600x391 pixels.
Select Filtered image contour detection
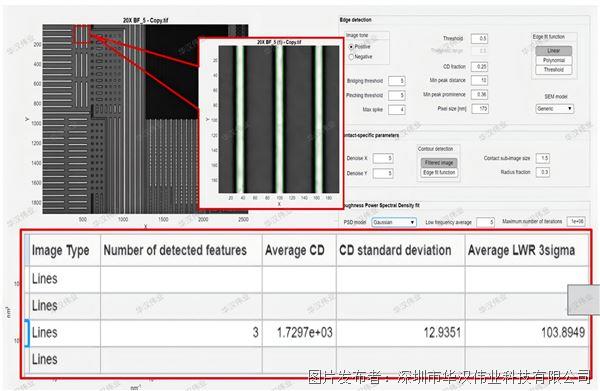(x=439, y=163)
